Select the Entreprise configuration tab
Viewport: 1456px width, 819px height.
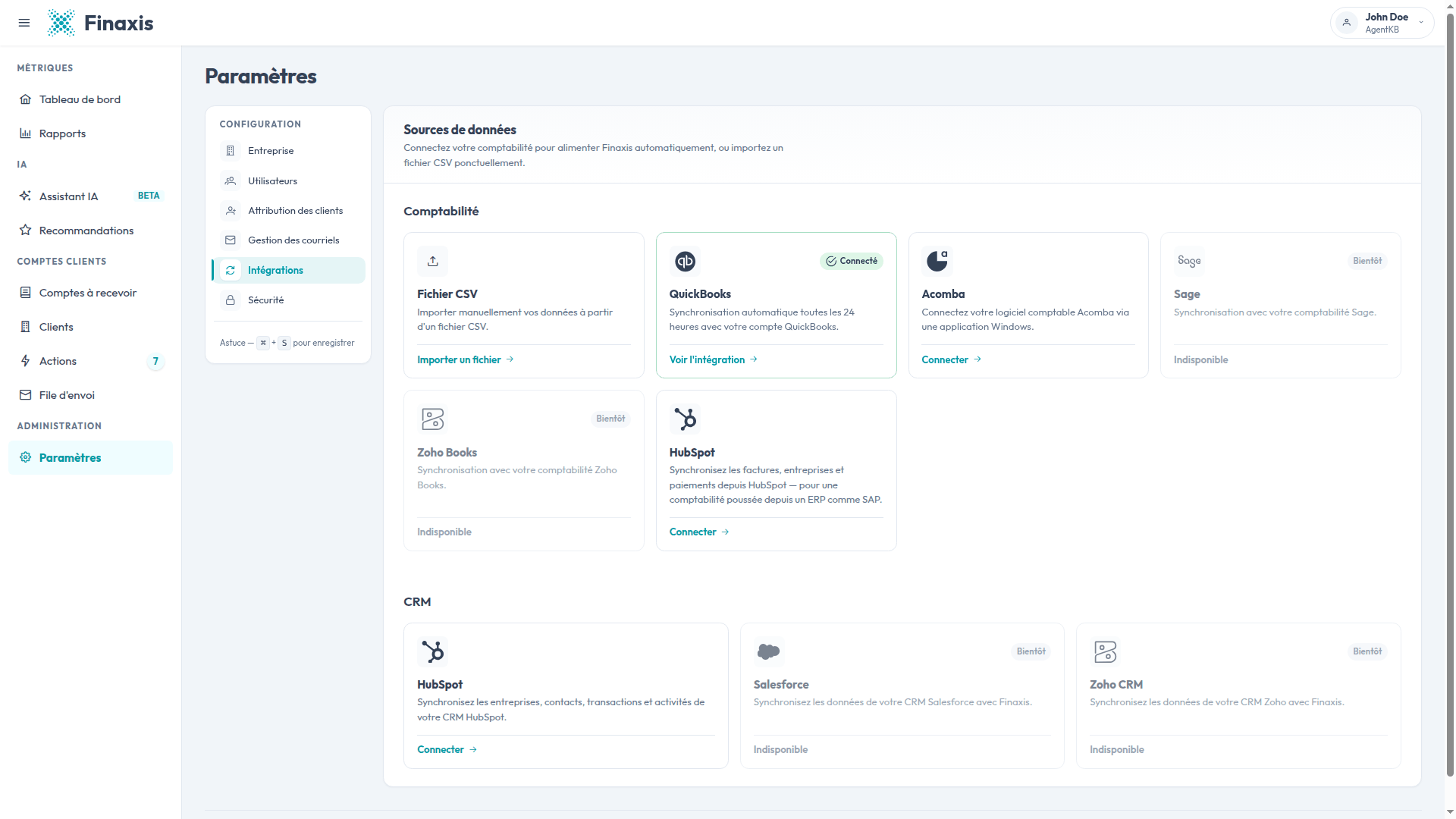tap(288, 151)
